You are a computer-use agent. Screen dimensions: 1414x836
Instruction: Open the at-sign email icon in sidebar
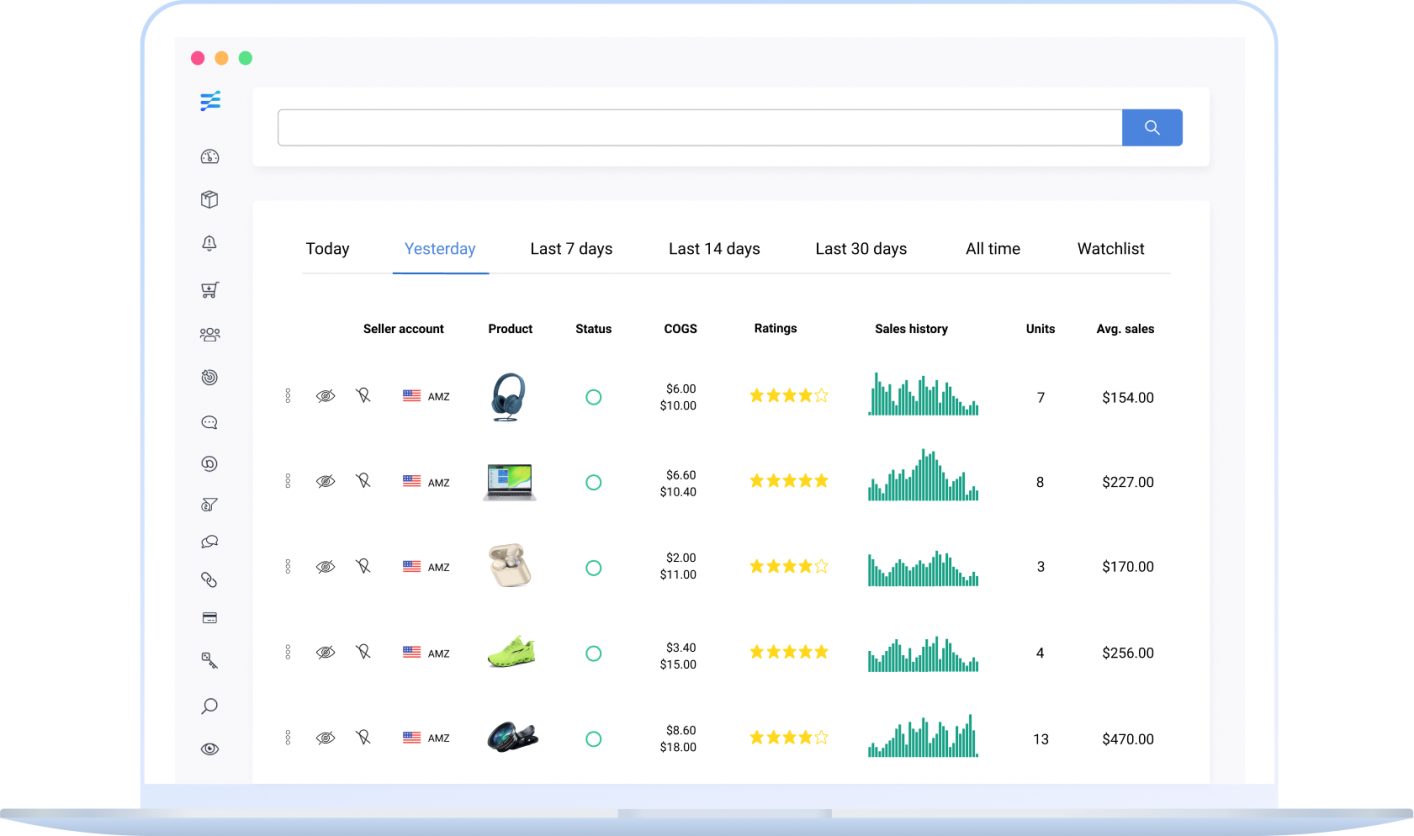(209, 464)
